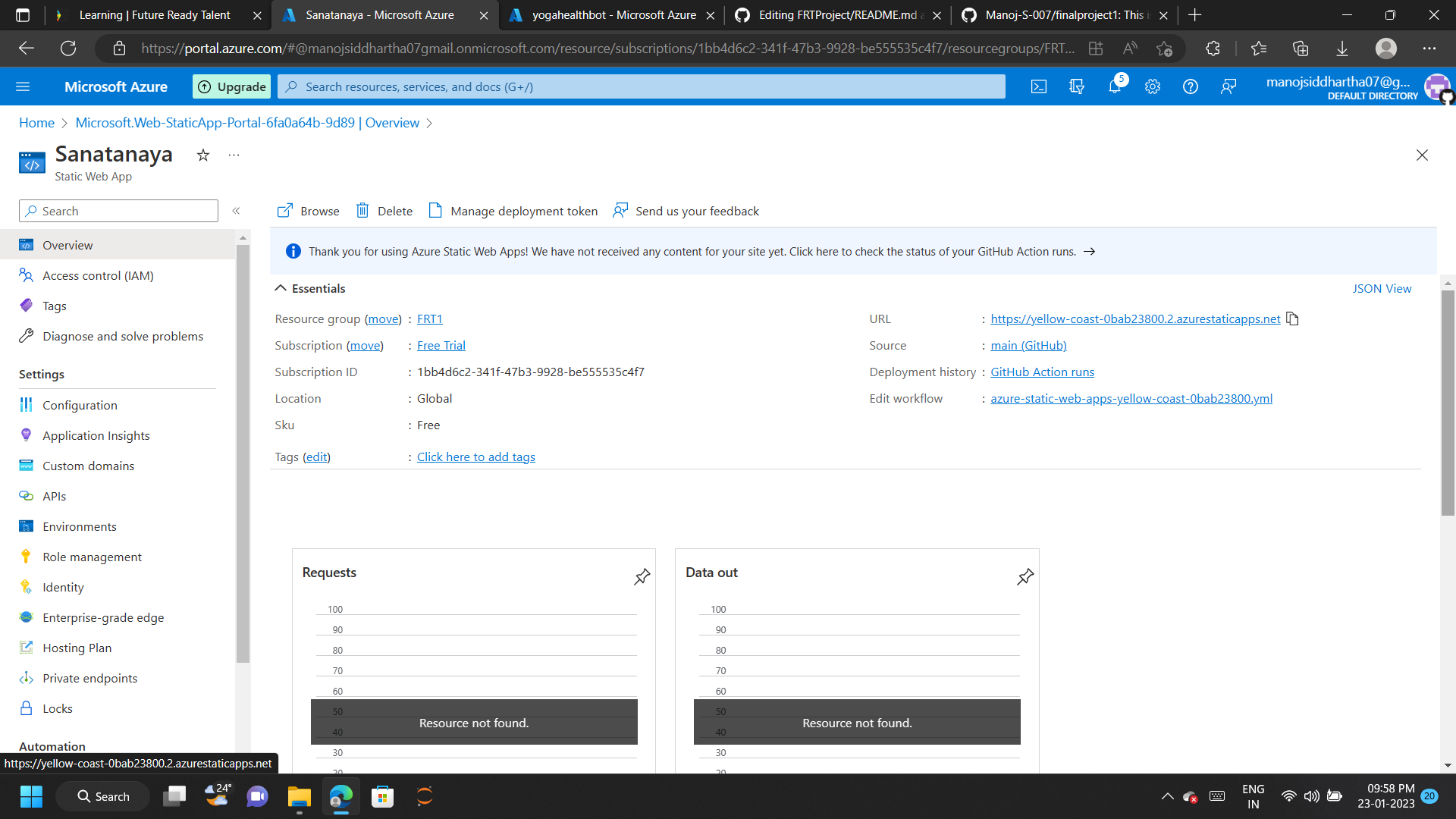Collapse the Essentials section

[x=281, y=288]
